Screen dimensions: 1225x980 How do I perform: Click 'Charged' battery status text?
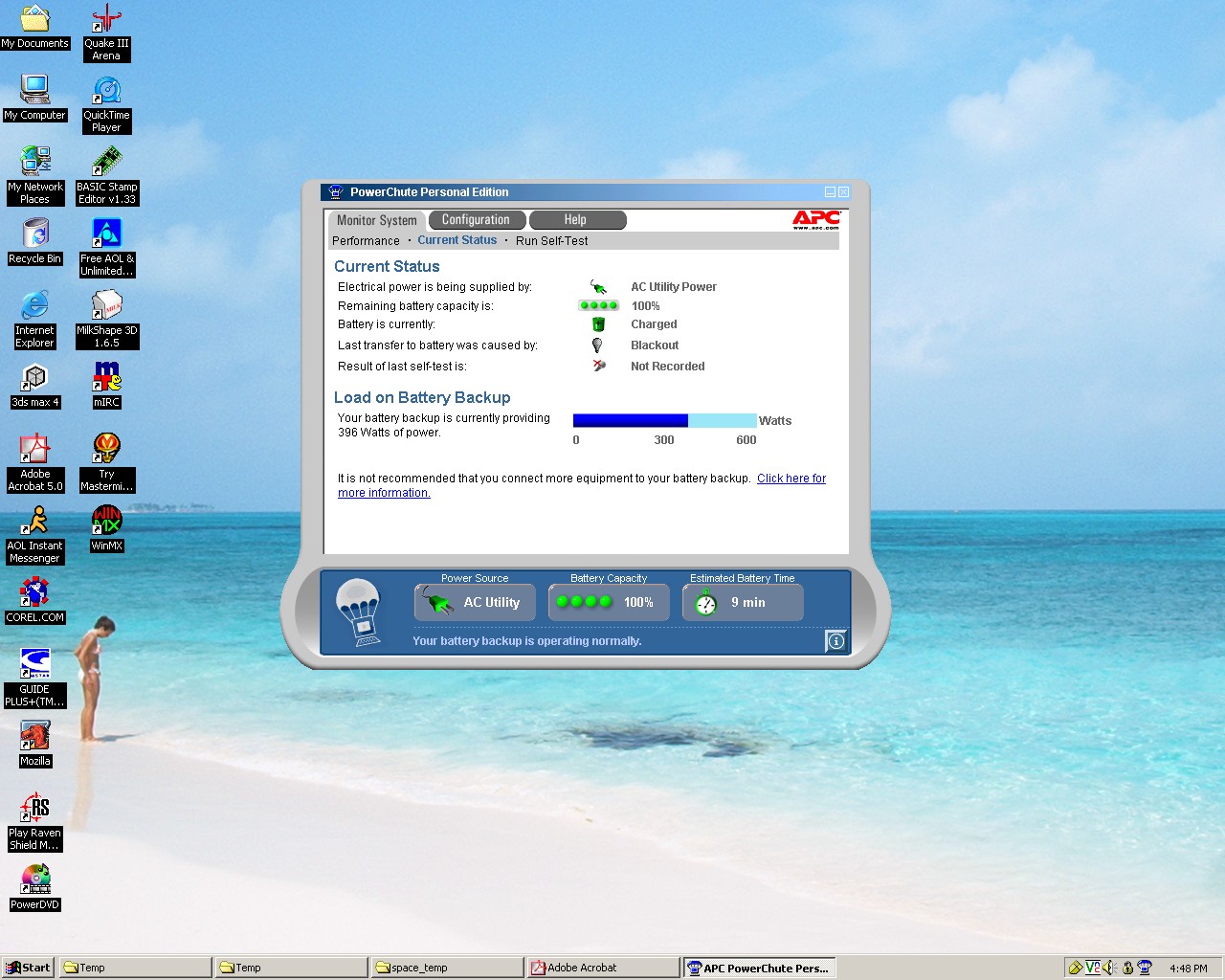click(654, 324)
